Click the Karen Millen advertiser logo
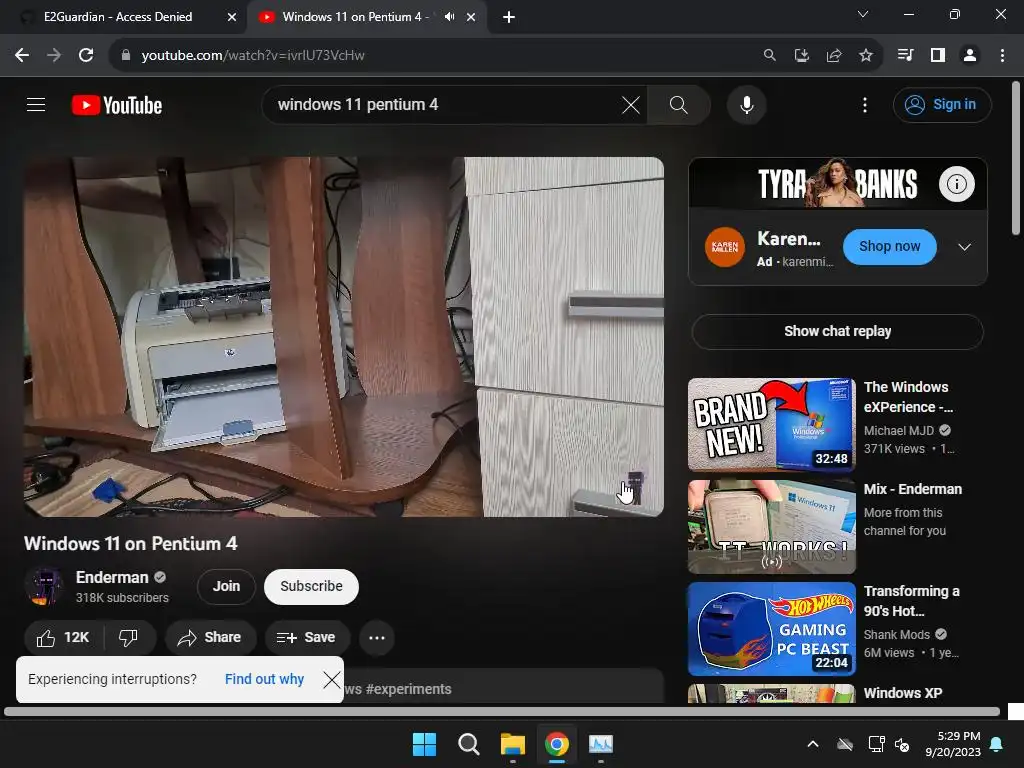Screen dimensions: 1024x768 click(725, 247)
